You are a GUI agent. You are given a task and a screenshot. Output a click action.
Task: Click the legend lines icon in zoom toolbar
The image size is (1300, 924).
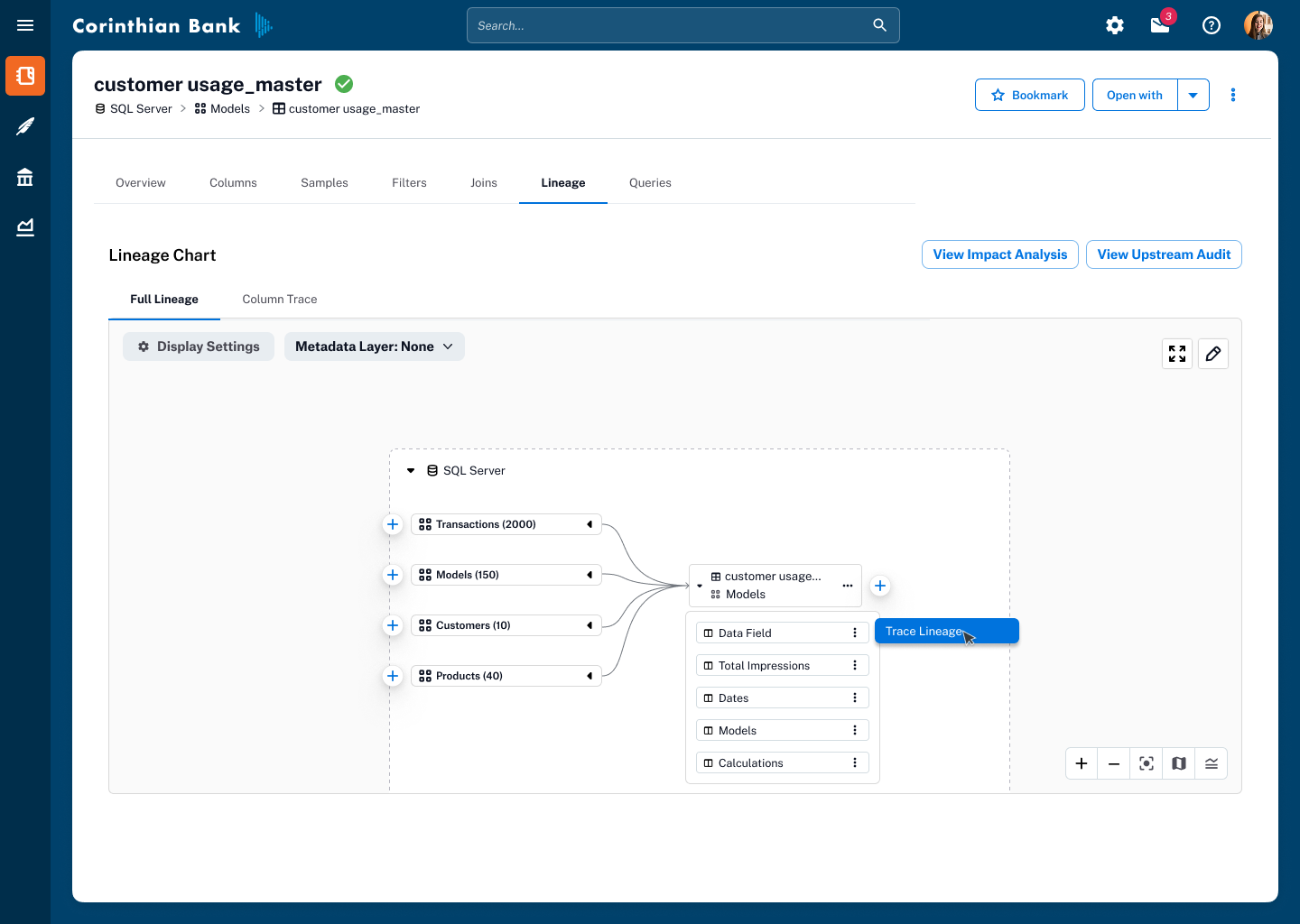point(1212,763)
